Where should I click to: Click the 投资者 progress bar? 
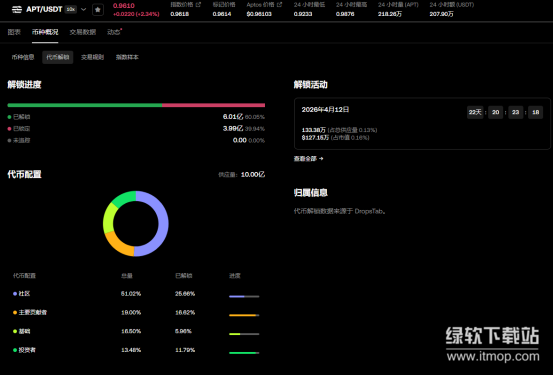tap(244, 353)
